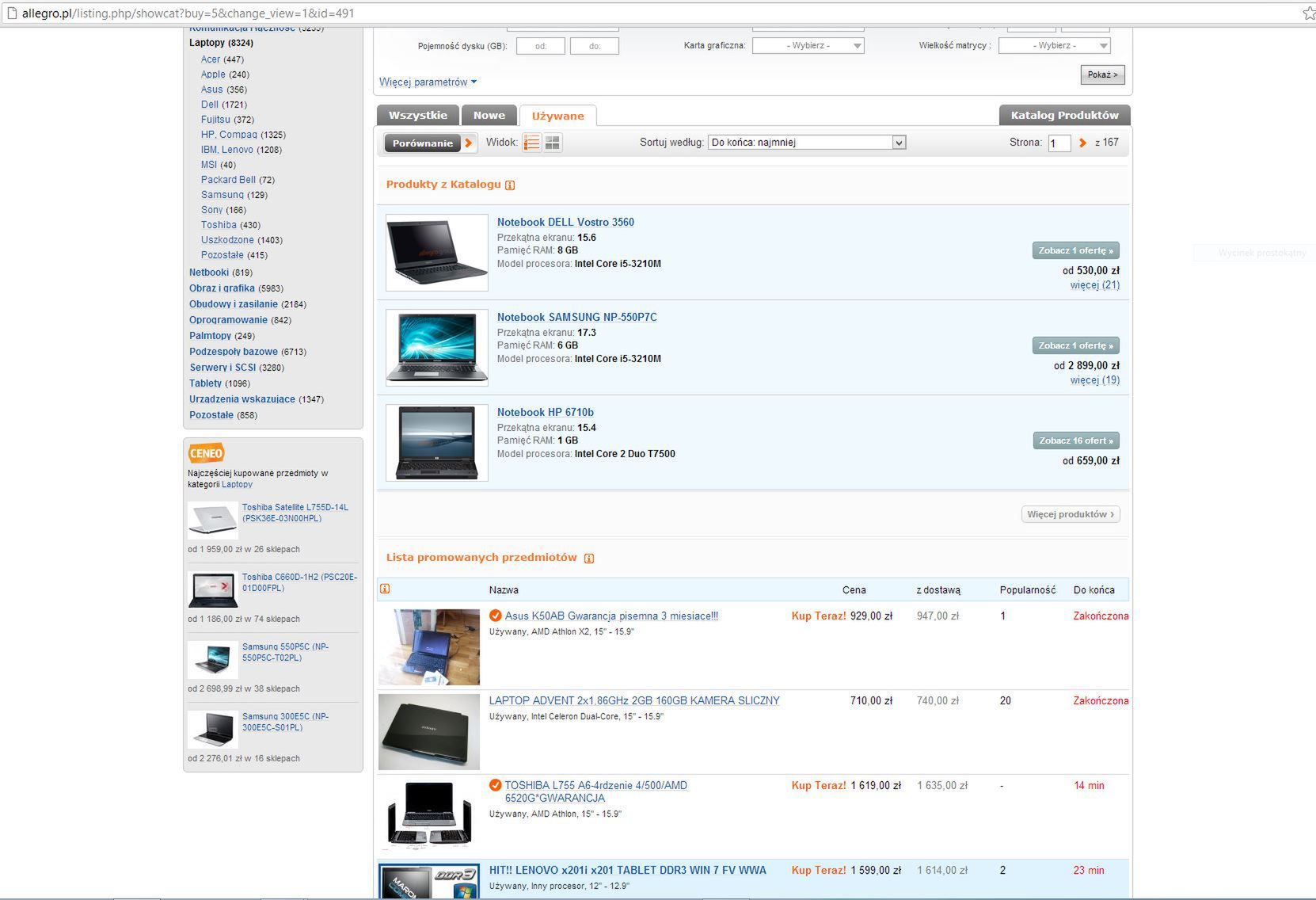Viewport: 1316px width, 900px height.
Task: Open the Podzespoły bazowe category
Action: point(234,352)
